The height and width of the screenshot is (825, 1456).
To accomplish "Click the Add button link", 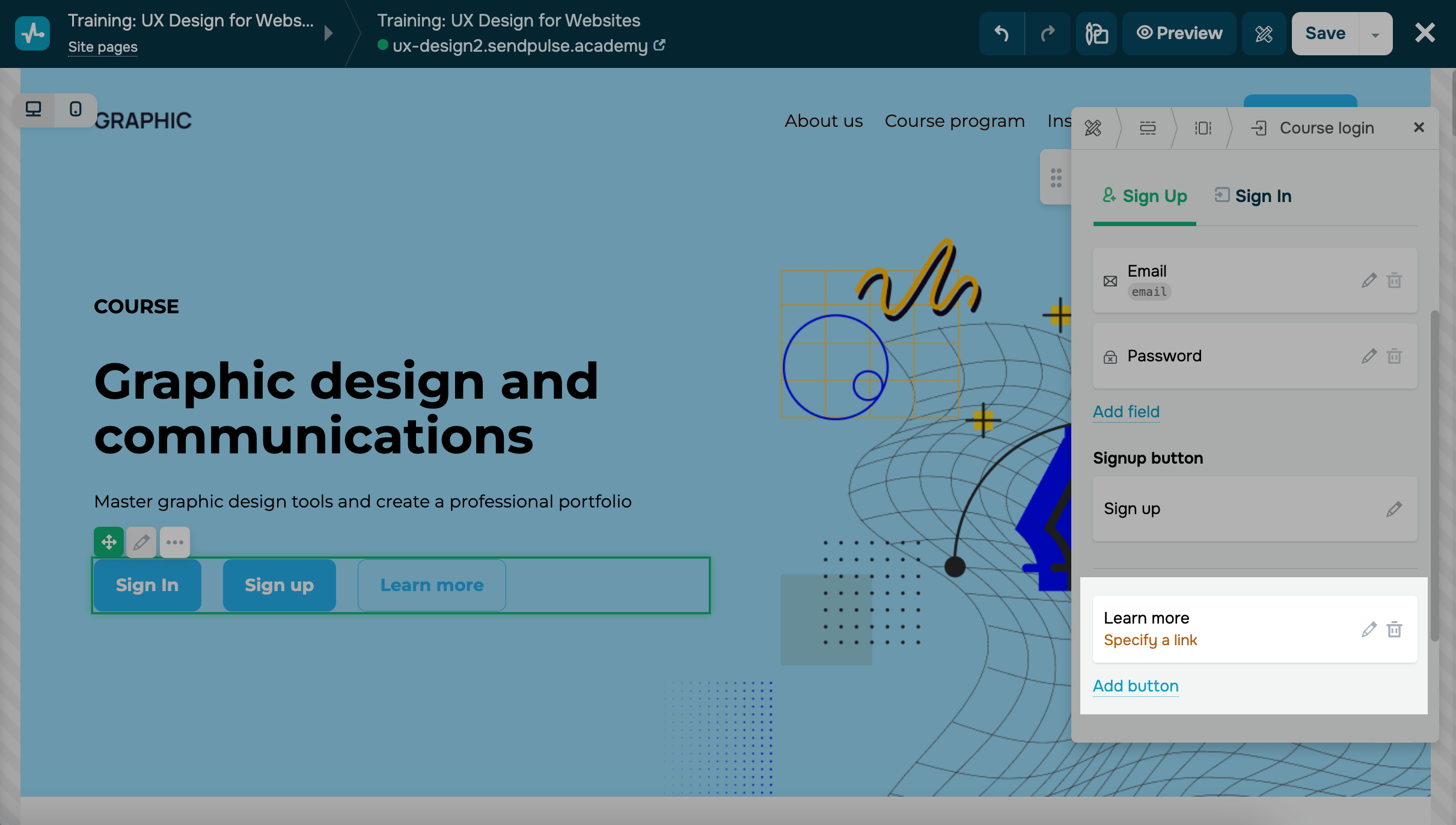I will tap(1135, 686).
